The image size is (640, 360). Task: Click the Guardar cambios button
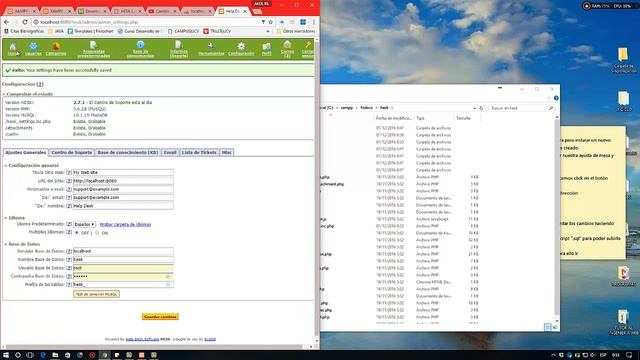(160, 317)
